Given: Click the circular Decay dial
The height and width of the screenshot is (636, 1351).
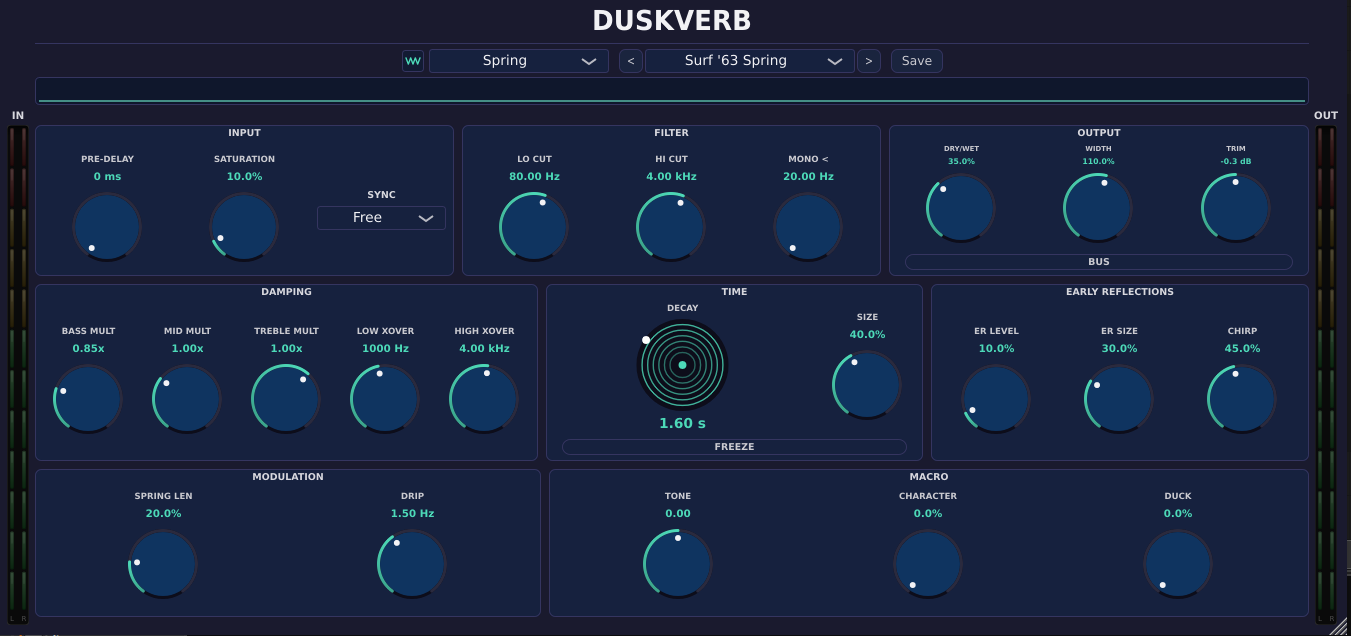Looking at the screenshot, I should [682, 365].
